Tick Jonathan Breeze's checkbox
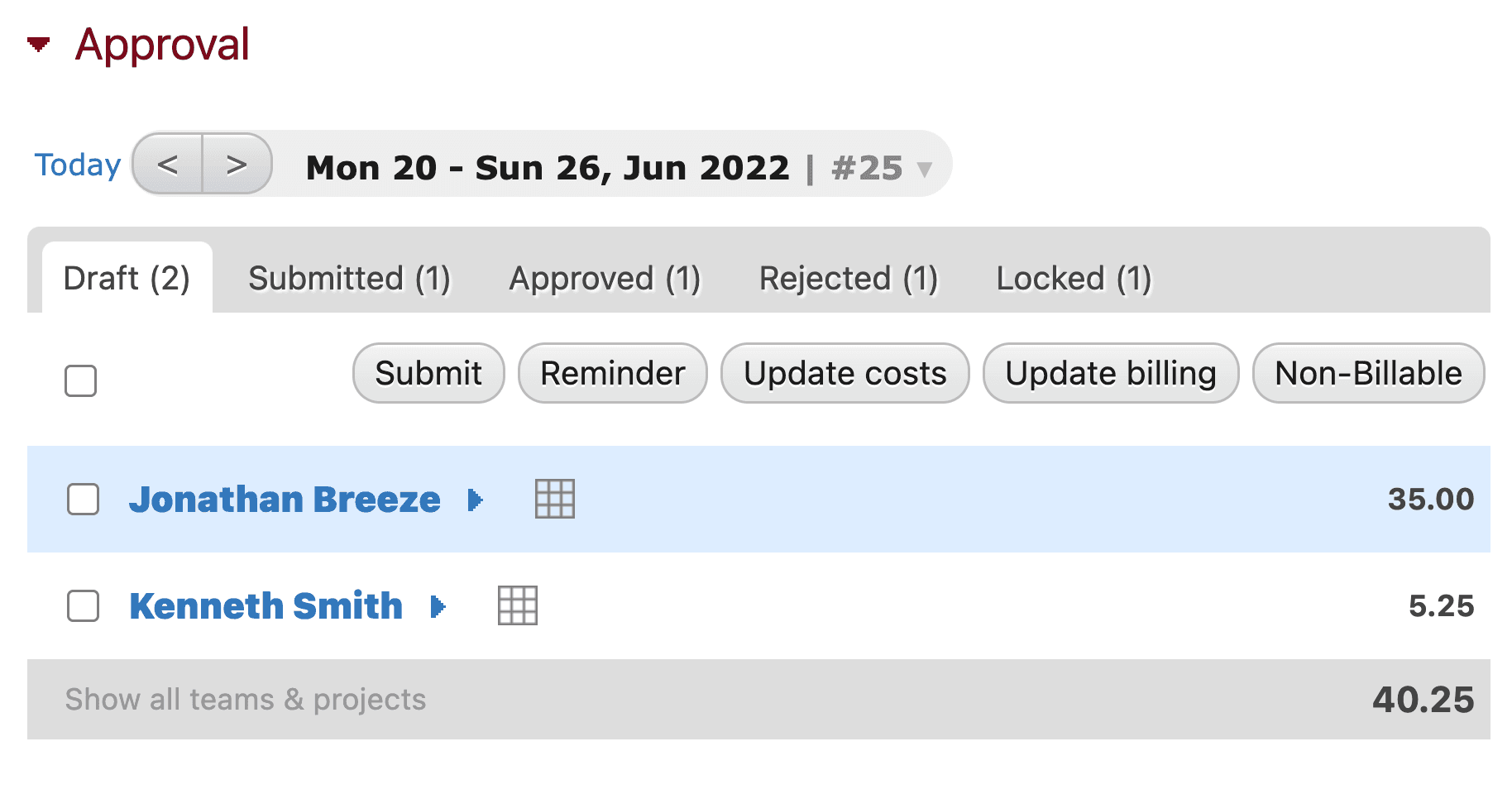 point(83,500)
